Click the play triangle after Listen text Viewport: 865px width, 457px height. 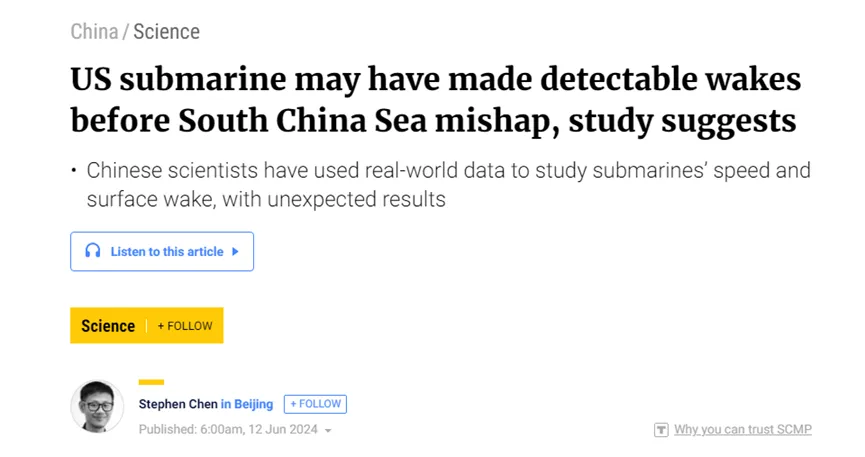coord(236,252)
